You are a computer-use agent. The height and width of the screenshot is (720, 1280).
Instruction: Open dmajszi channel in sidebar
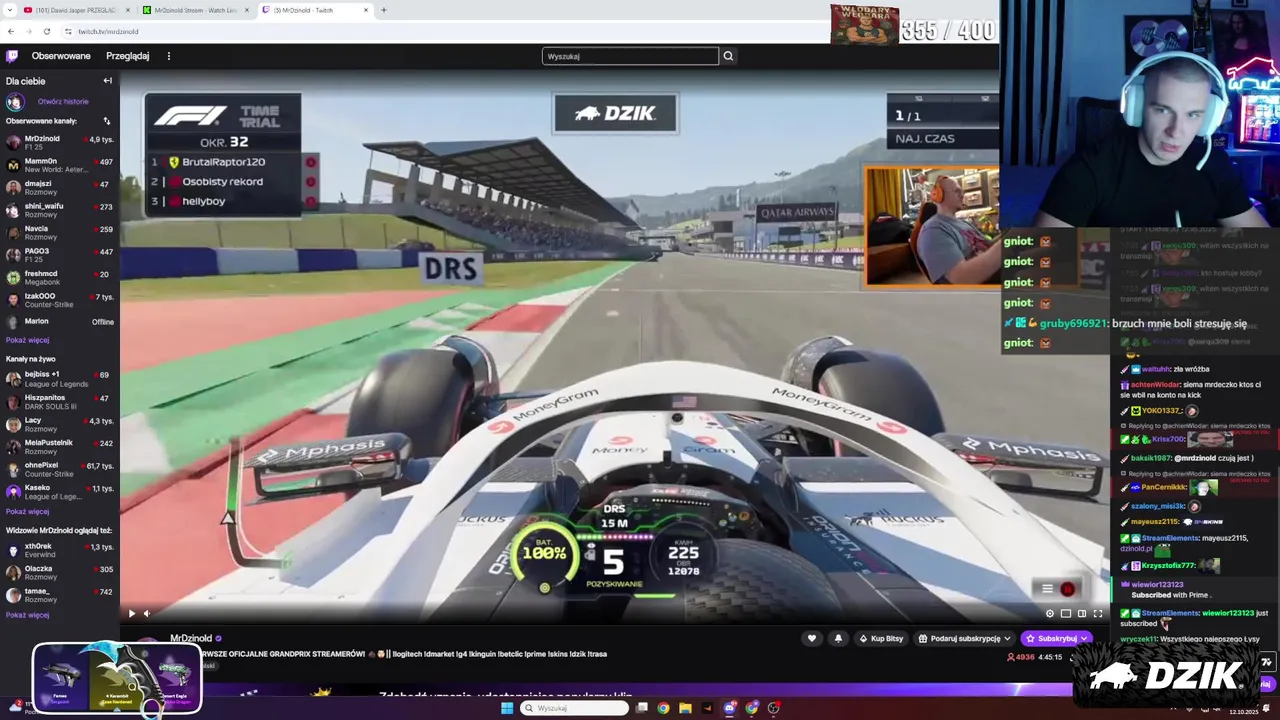click(60, 188)
